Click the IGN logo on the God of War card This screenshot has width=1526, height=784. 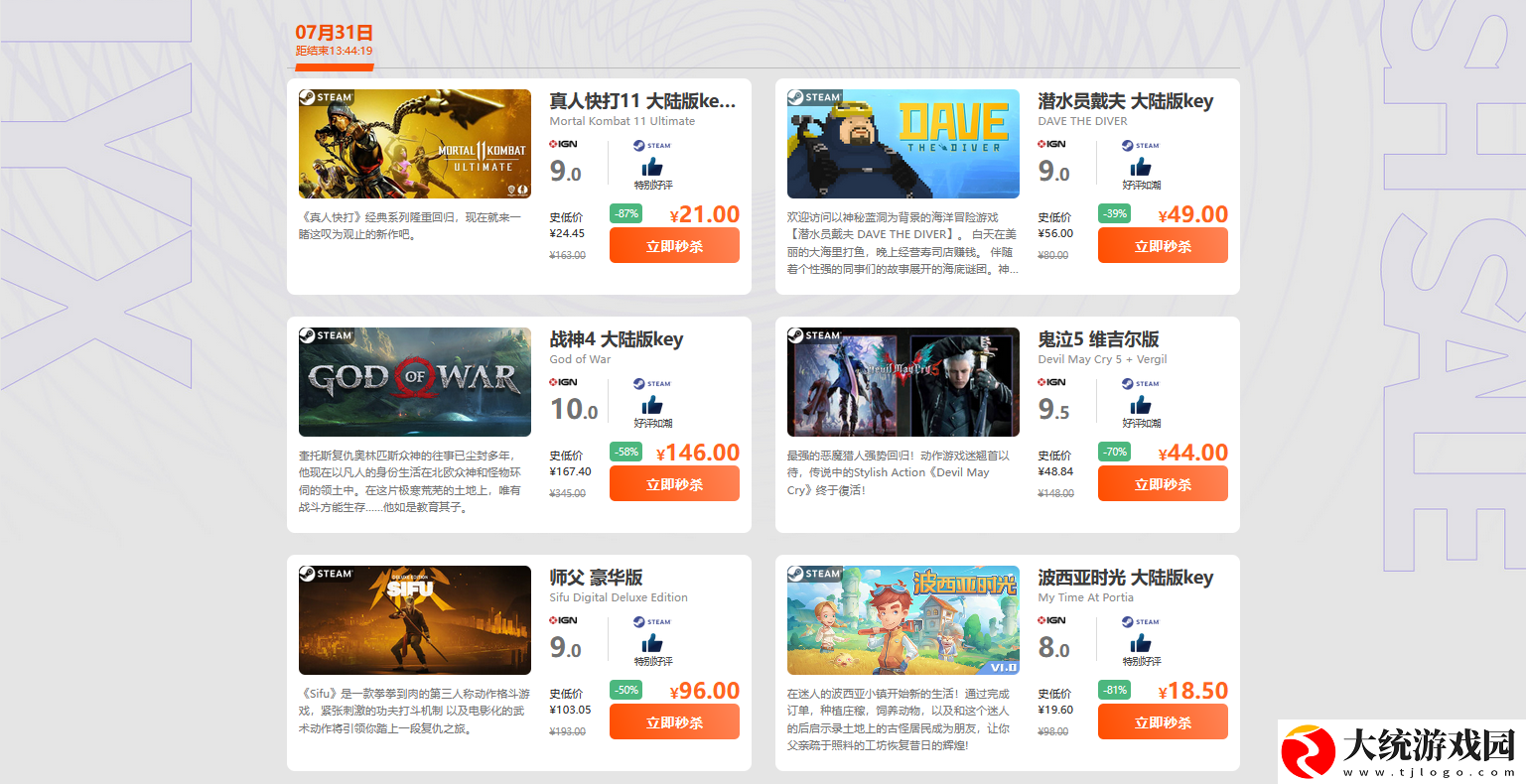[x=563, y=382]
